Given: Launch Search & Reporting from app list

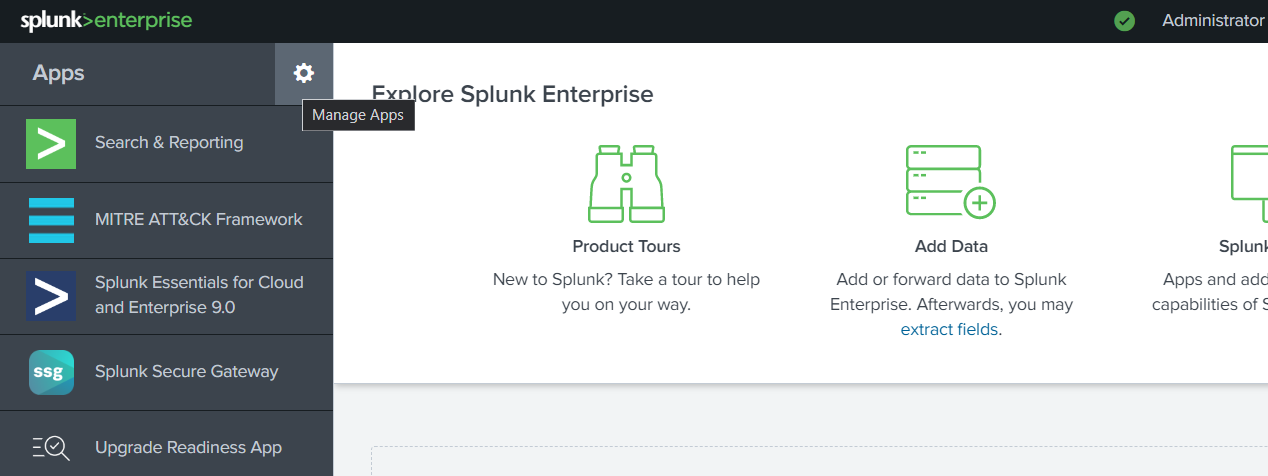Looking at the screenshot, I should pyautogui.click(x=169, y=143).
